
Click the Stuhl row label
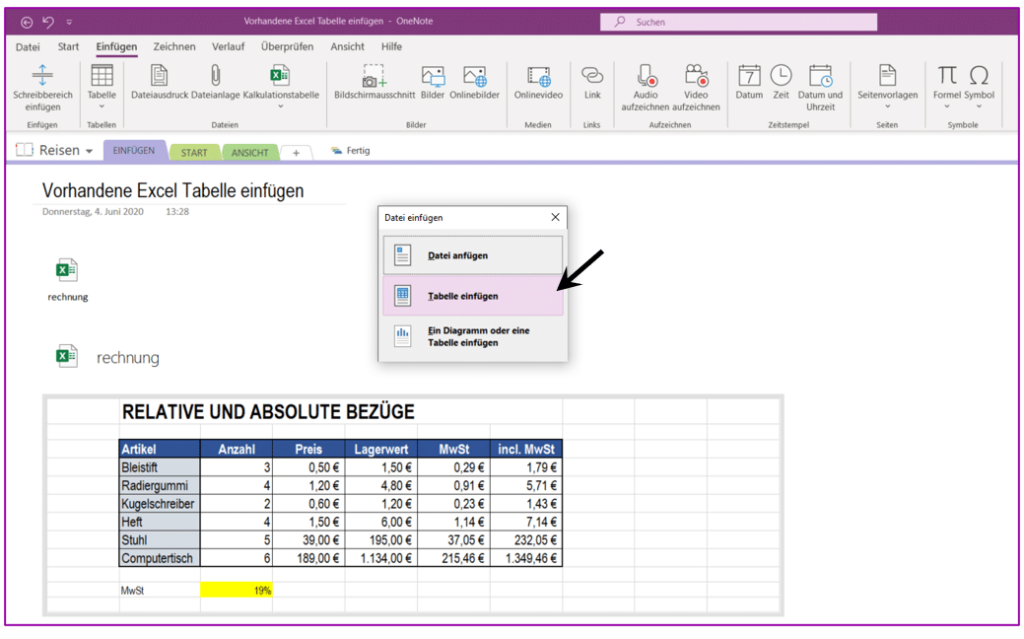coord(159,540)
